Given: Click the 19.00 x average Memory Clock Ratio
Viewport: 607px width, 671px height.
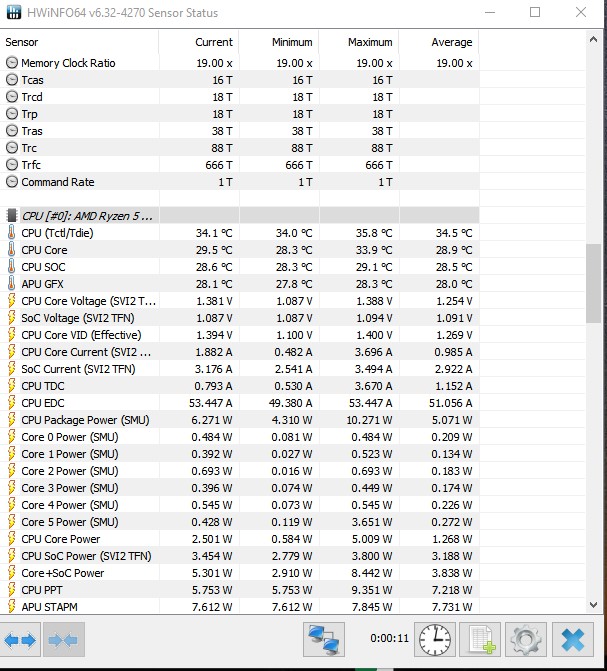Looking at the screenshot, I should pos(454,63).
